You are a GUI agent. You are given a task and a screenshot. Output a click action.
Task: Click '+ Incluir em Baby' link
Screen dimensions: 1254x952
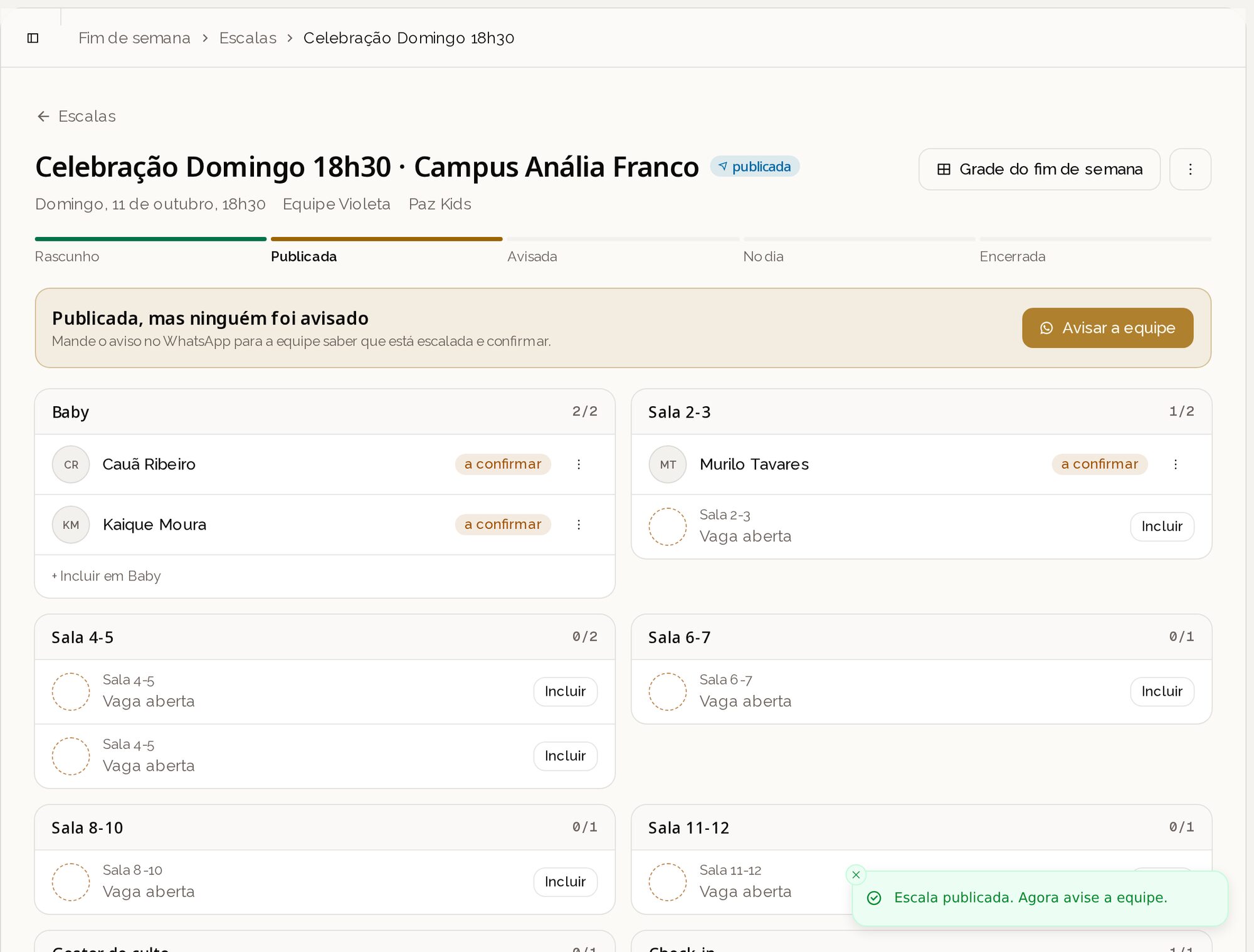[x=106, y=576]
